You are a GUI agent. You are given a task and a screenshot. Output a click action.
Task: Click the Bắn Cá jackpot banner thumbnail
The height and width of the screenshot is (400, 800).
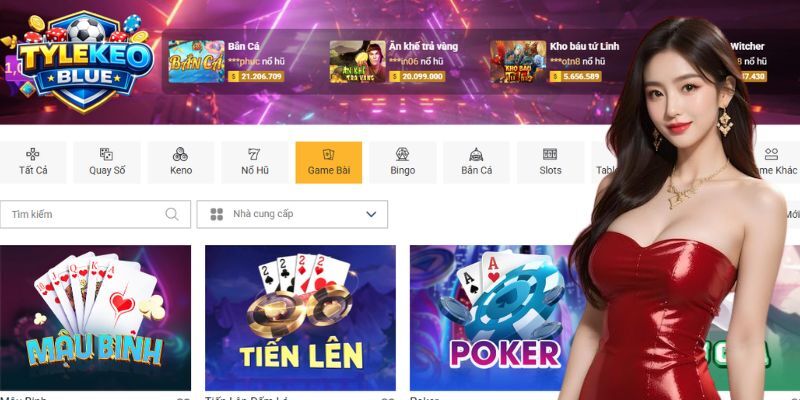click(x=196, y=62)
